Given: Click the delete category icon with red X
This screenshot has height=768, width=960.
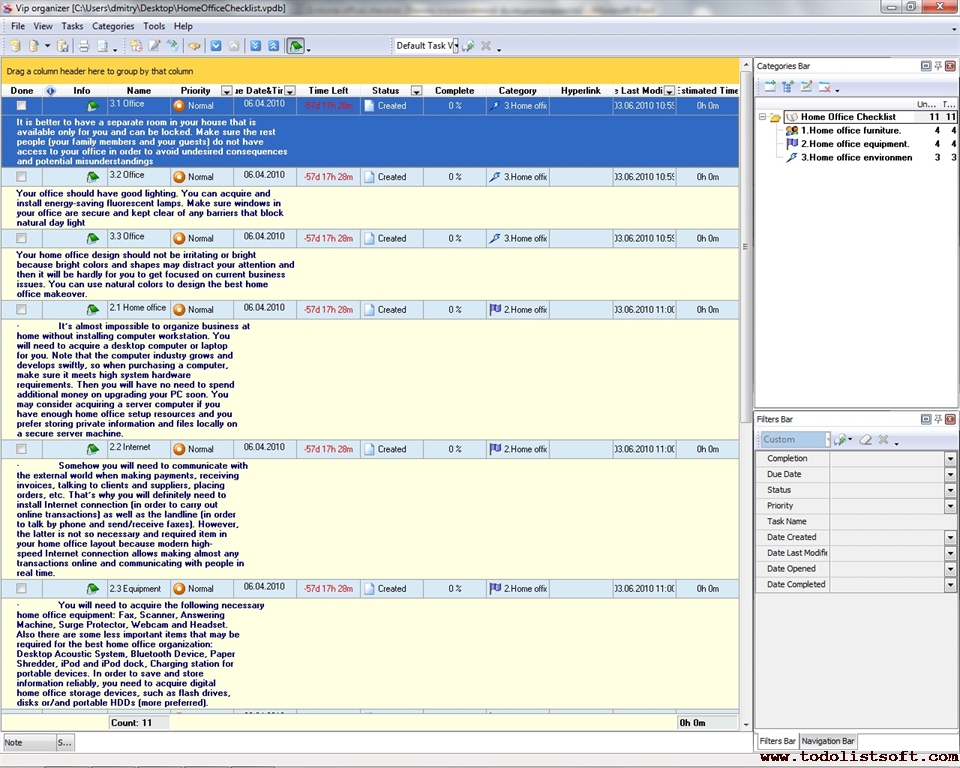Looking at the screenshot, I should coord(825,87).
